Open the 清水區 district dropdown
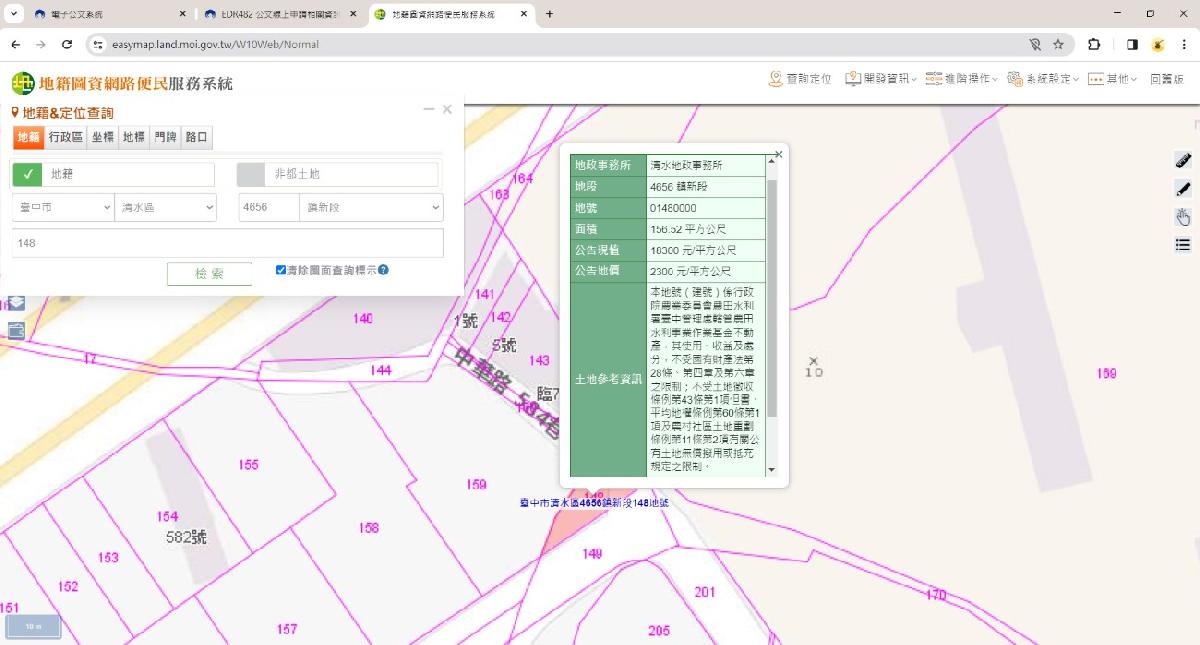The width and height of the screenshot is (1200, 645). click(166, 207)
